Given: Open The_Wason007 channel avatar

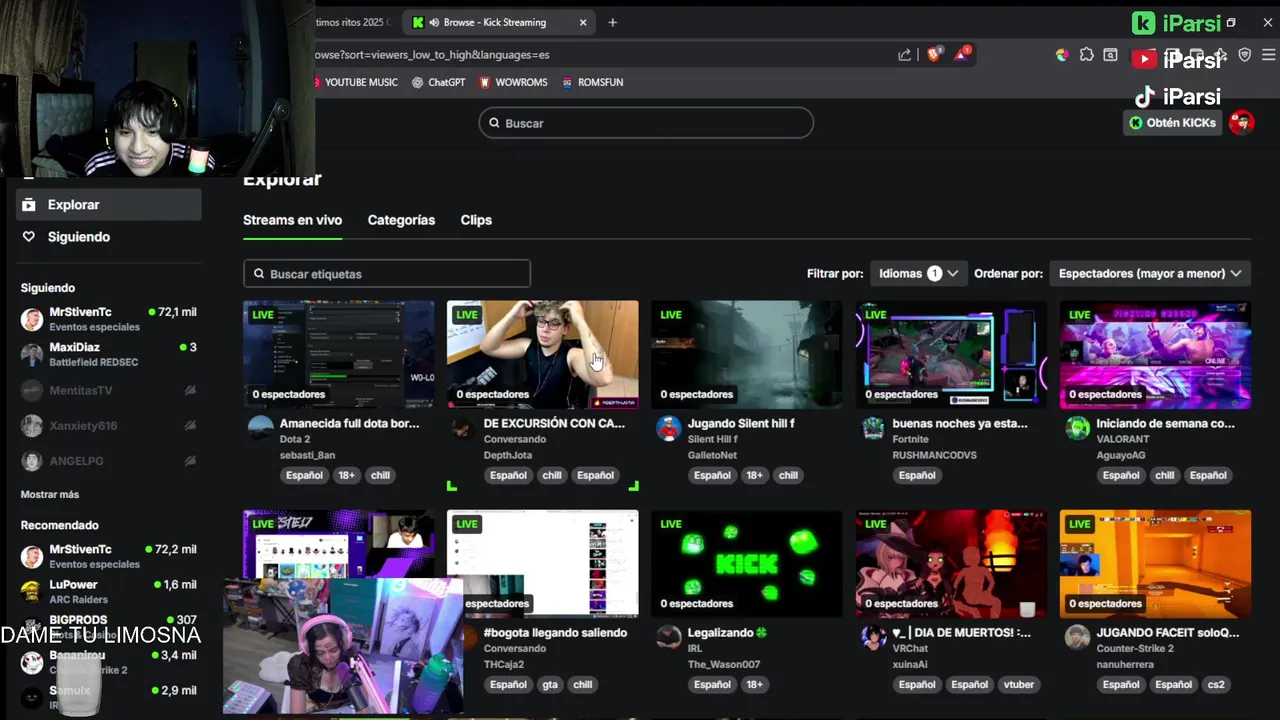Looking at the screenshot, I should tap(669, 637).
